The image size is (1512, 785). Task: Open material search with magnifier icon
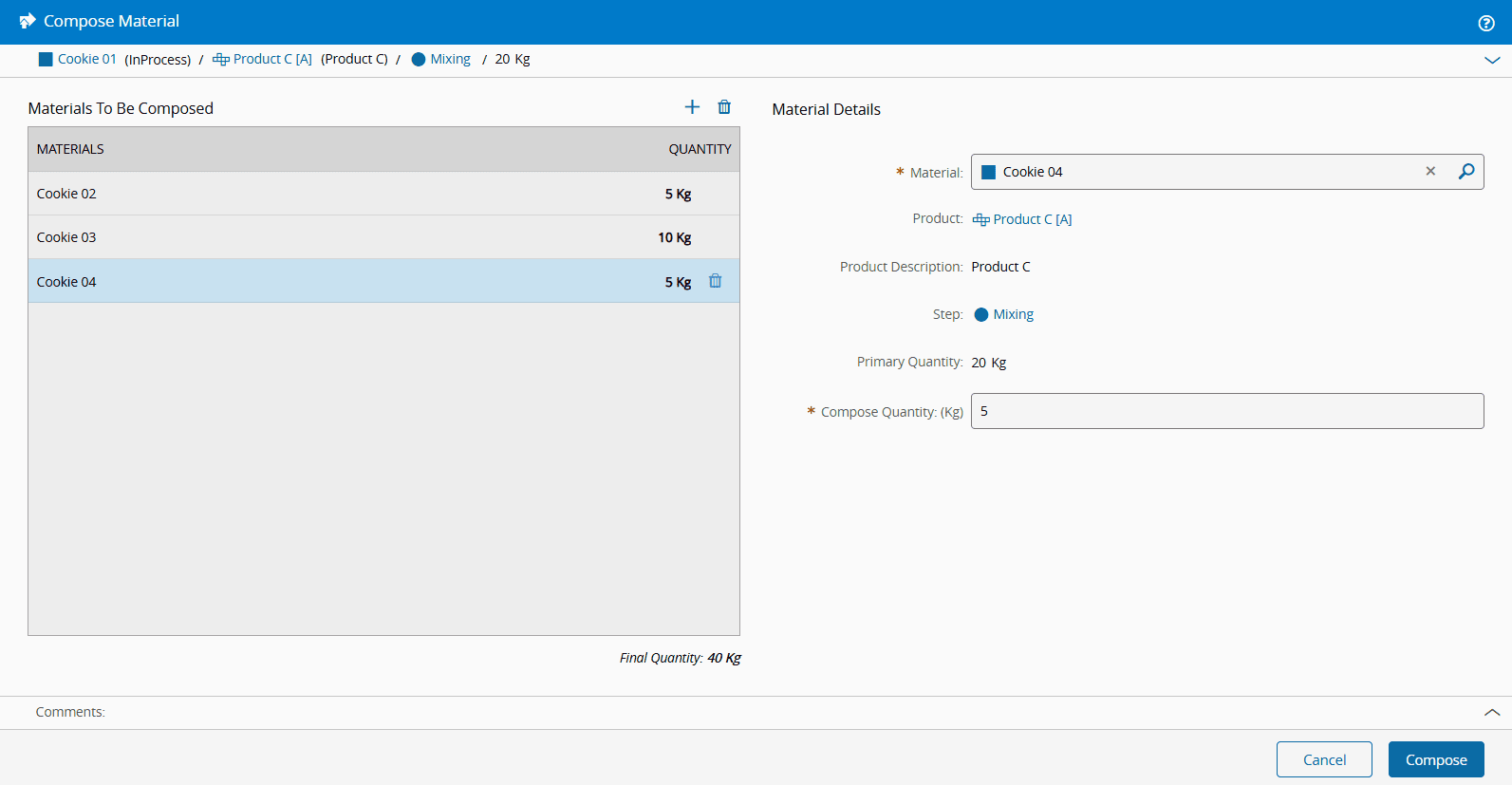click(1466, 172)
